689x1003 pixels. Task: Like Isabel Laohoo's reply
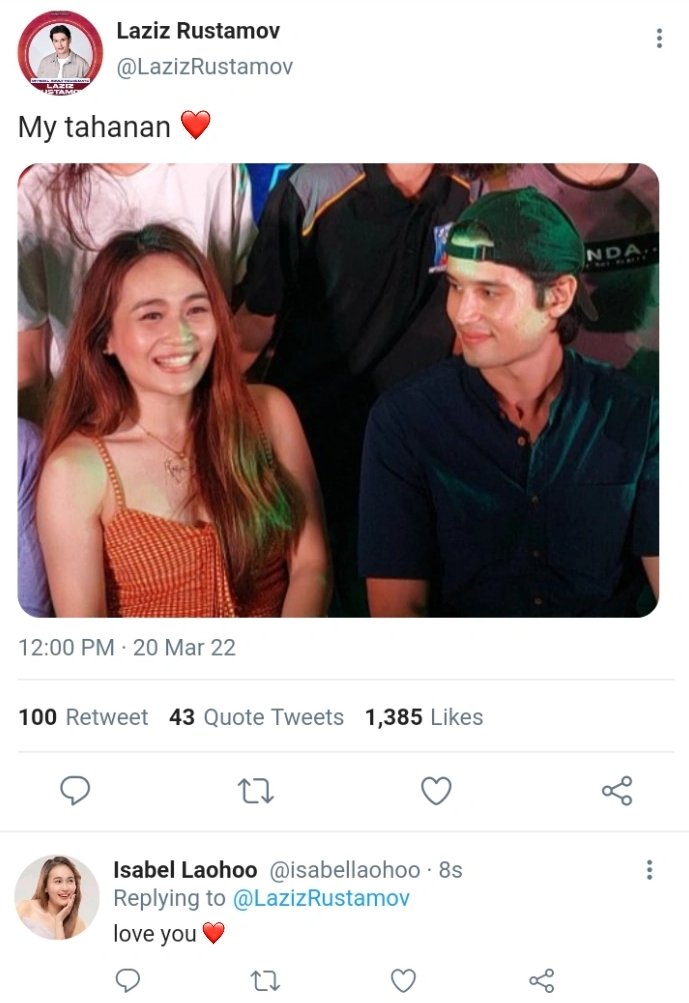(x=403, y=981)
